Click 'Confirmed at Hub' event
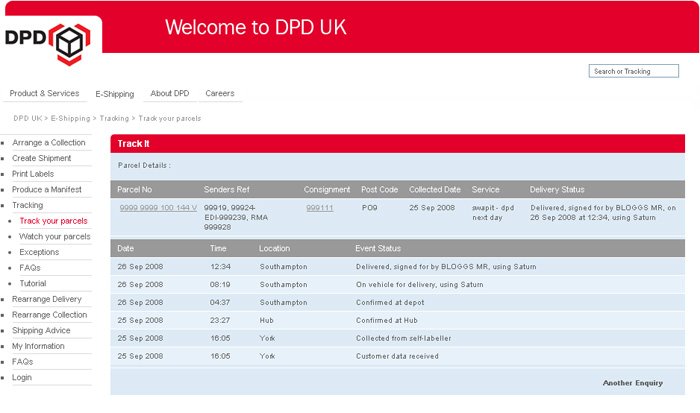Viewport: 700px width, 413px height. point(387,320)
